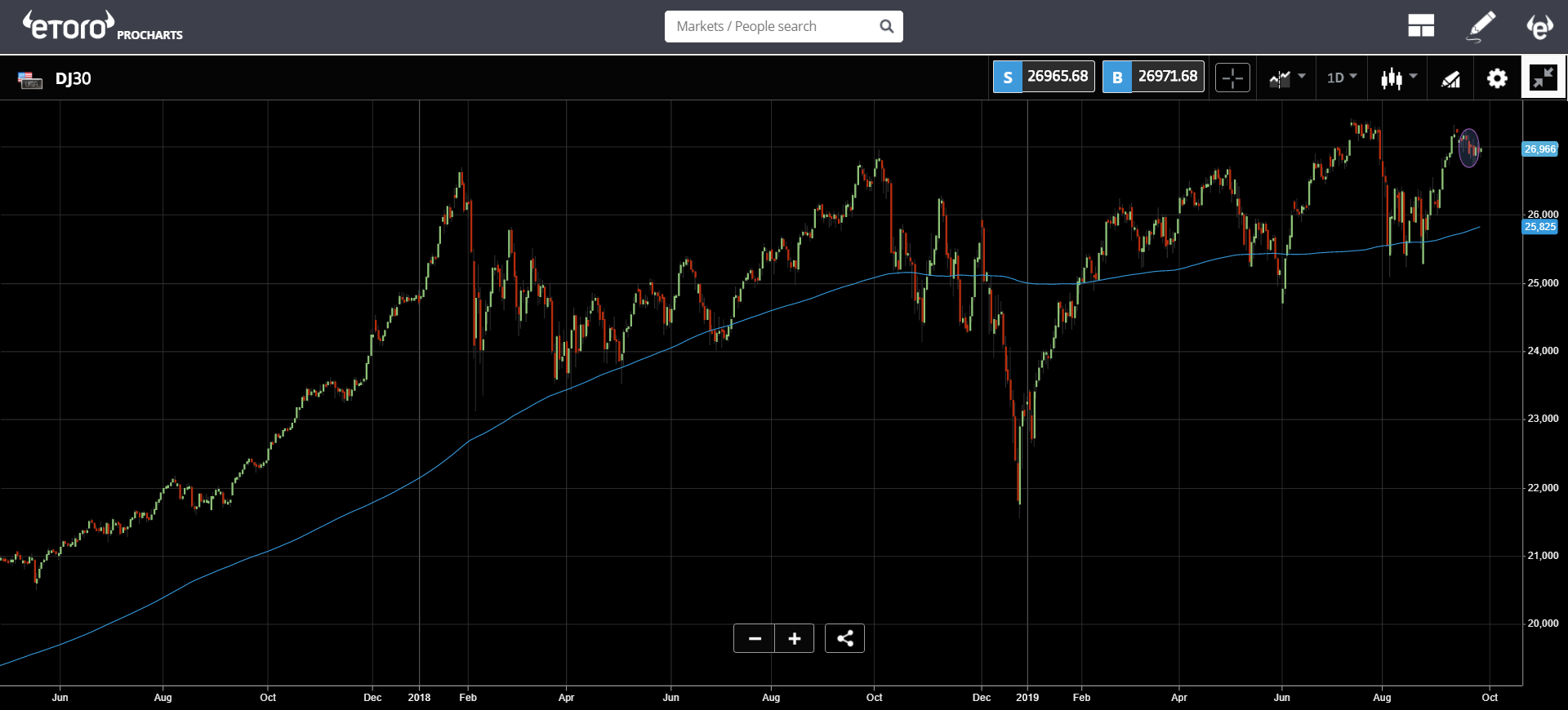Screen dimensions: 1568x710
Task: Share the chart using the share icon
Action: point(844,638)
